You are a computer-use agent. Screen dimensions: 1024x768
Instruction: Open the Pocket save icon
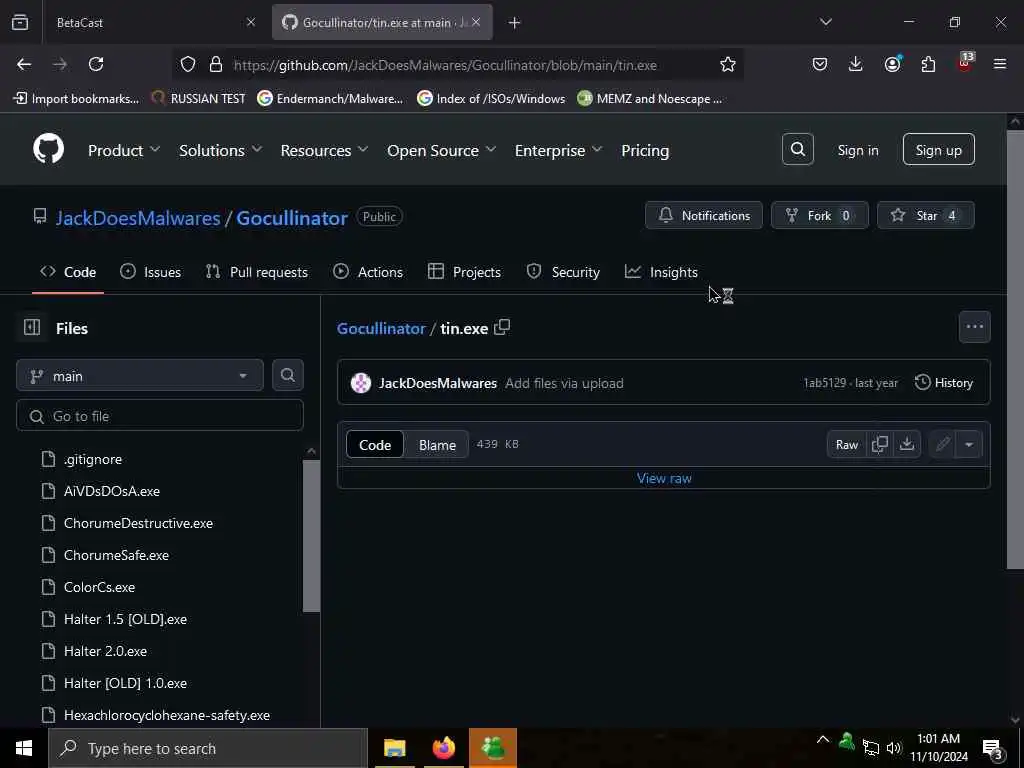tap(820, 64)
